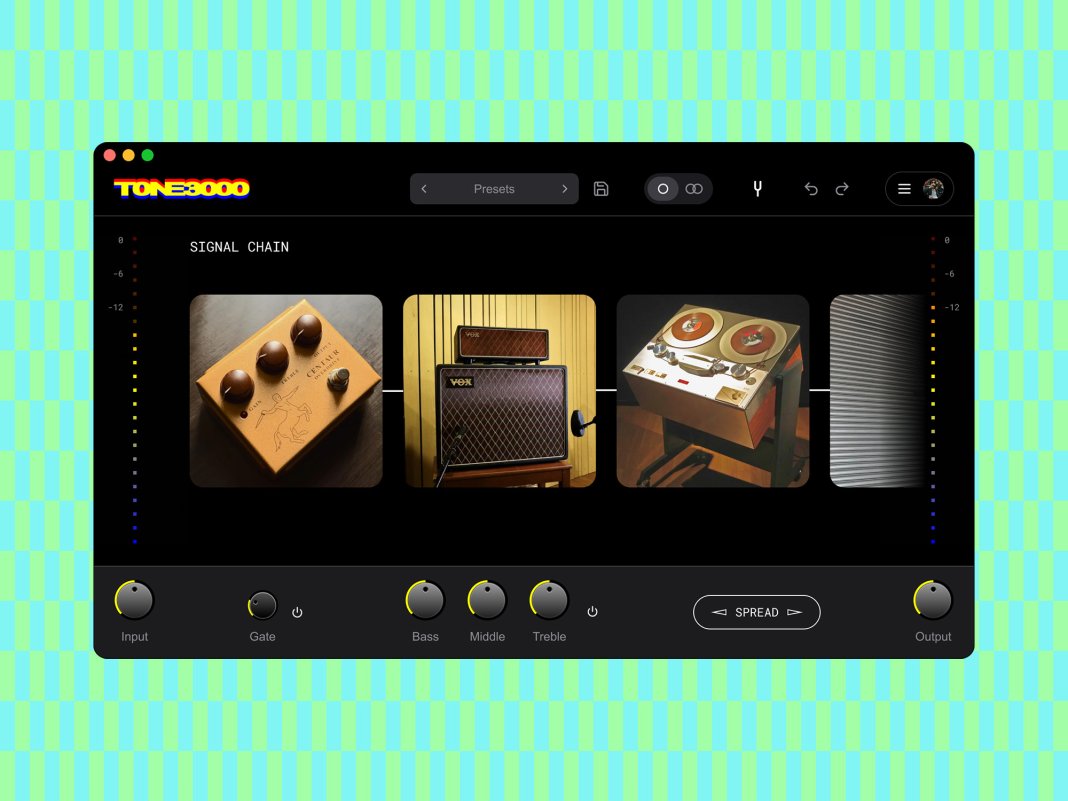Open the hamburger menu
Screen dimensions: 1068x801
(x=904, y=189)
